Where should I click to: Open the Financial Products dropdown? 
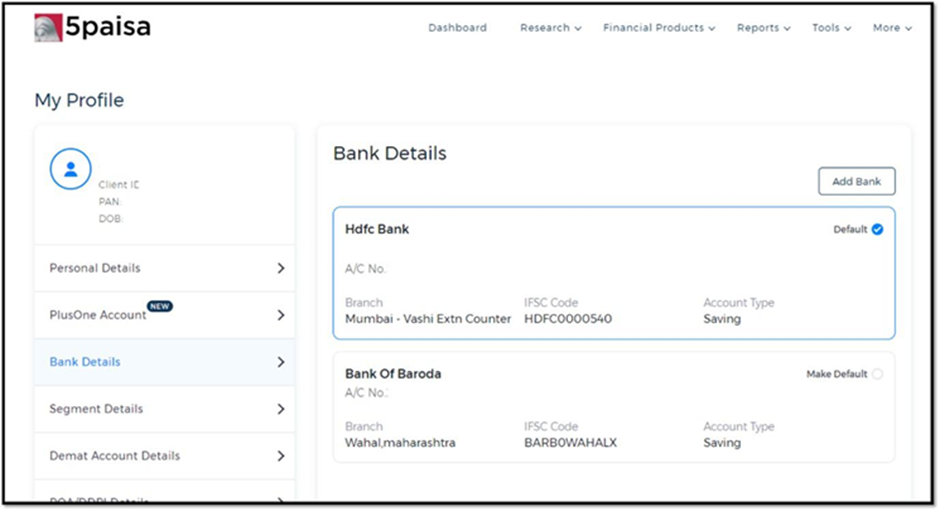click(x=659, y=28)
